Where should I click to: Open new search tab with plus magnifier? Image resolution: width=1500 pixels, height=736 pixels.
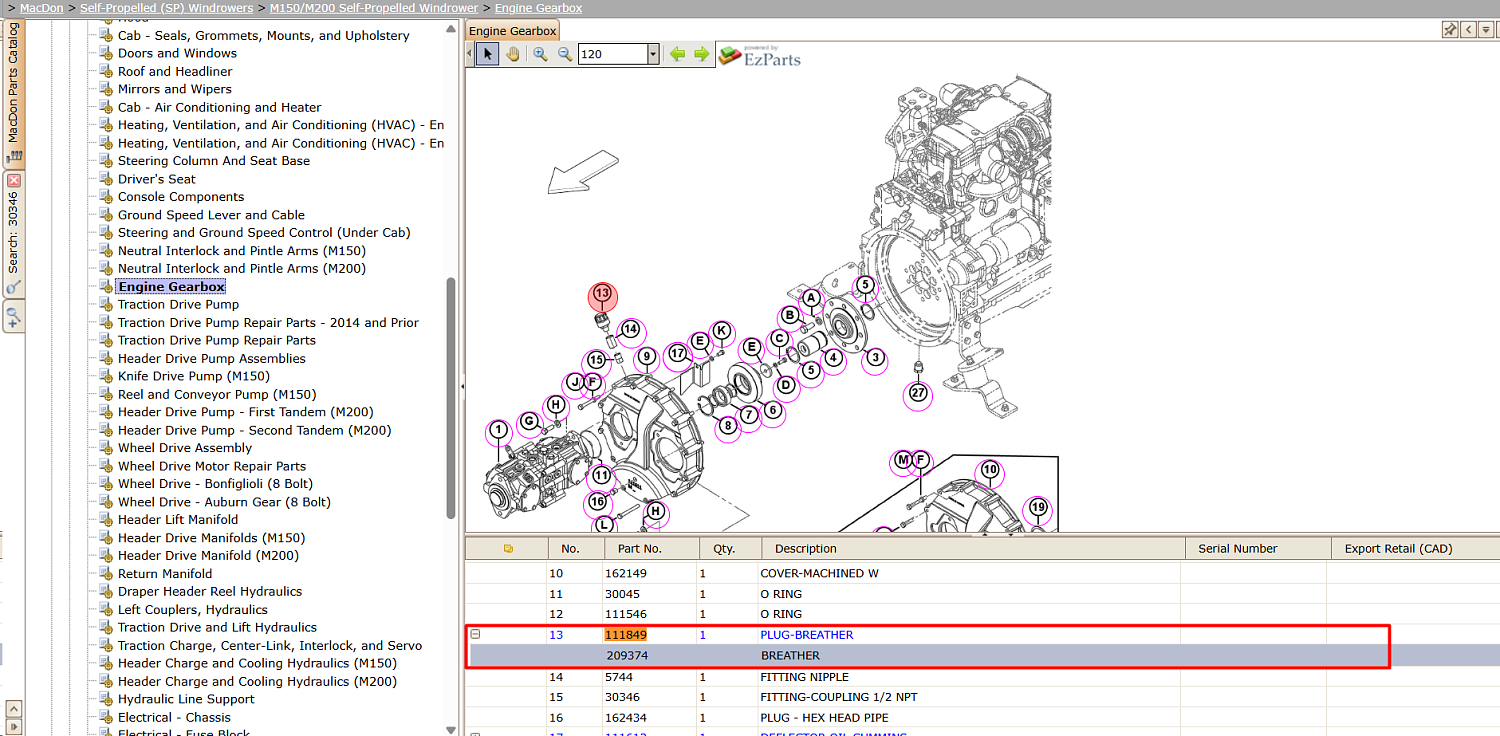click(x=13, y=318)
